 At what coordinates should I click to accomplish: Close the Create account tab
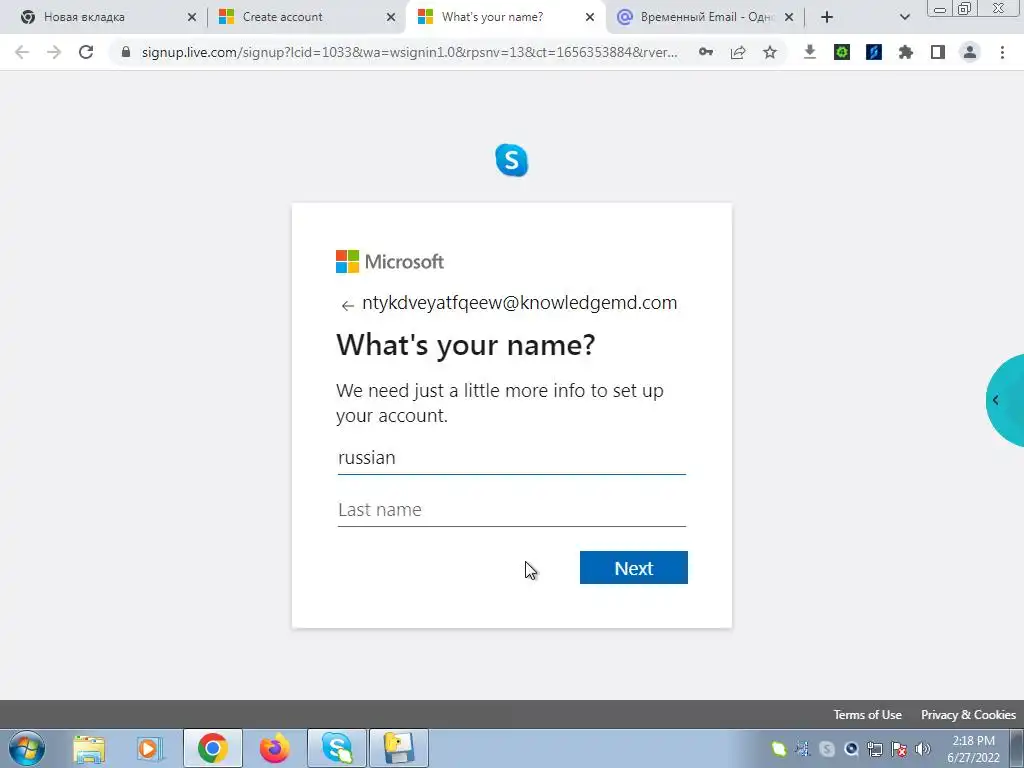tap(391, 17)
